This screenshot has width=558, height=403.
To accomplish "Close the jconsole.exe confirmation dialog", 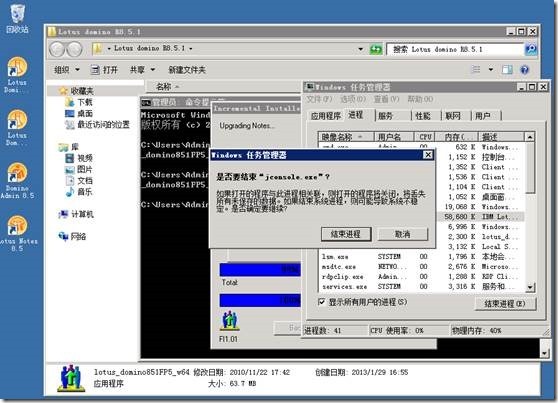I will 428,155.
